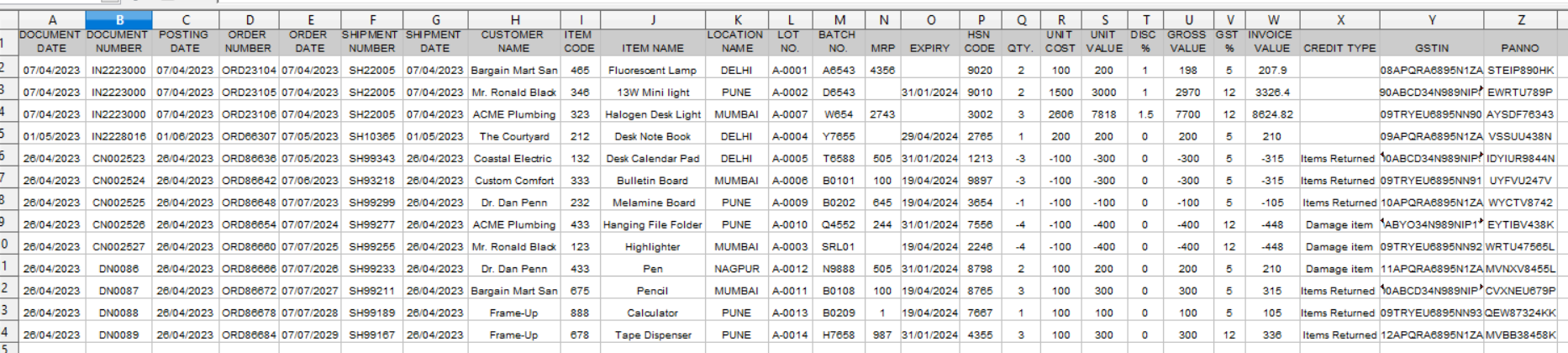Select the Hanging File Folder cell
This screenshot has width=1568, height=353.
pos(653,224)
